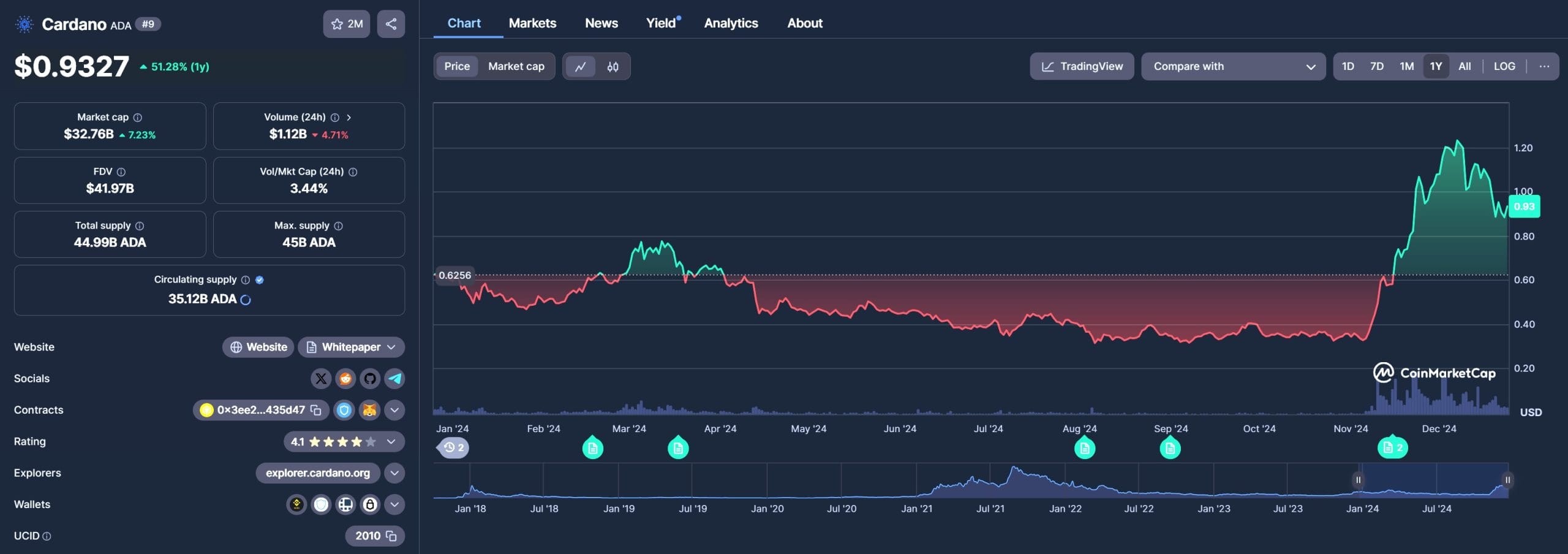Screen dimensions: 1568x554
Task: Click the Circulating supply info icon
Action: [246, 280]
